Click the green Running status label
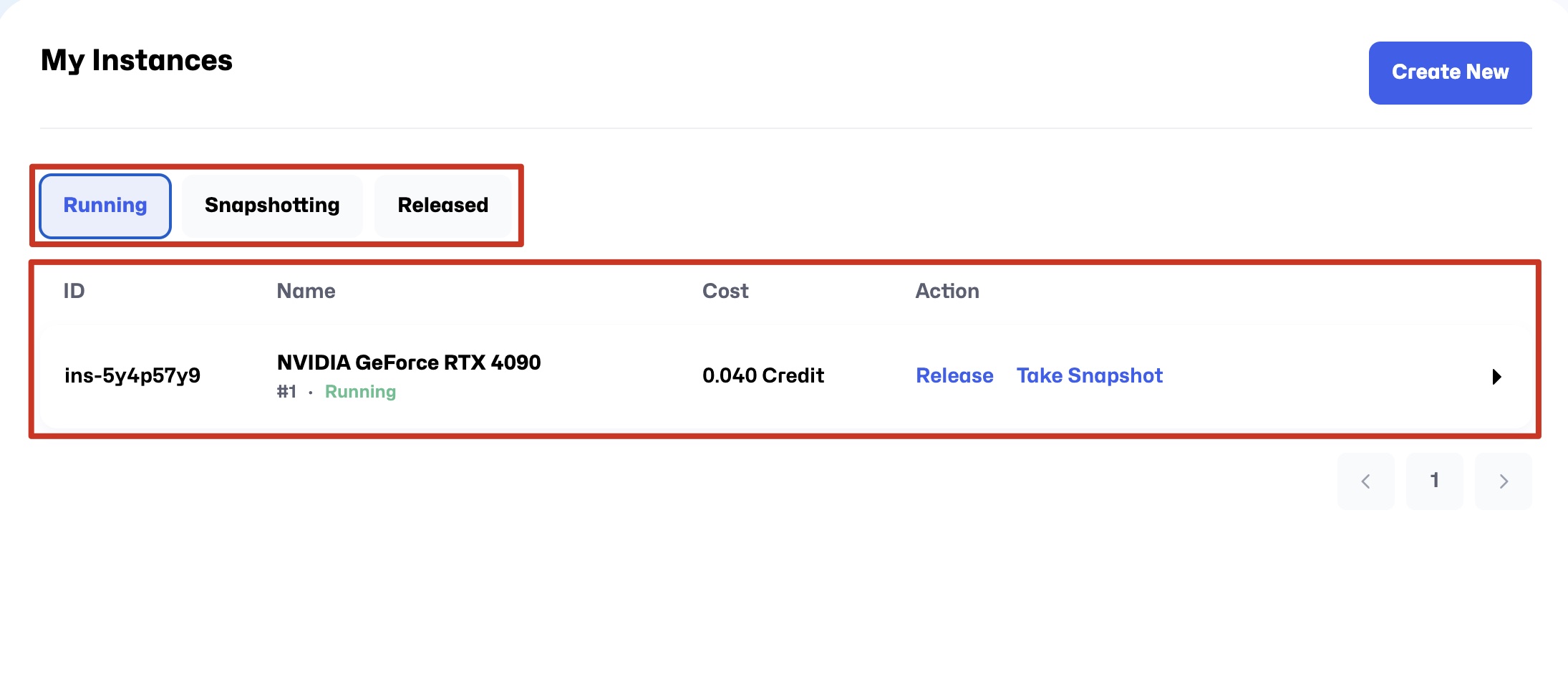The width and height of the screenshot is (1568, 682). click(x=360, y=392)
